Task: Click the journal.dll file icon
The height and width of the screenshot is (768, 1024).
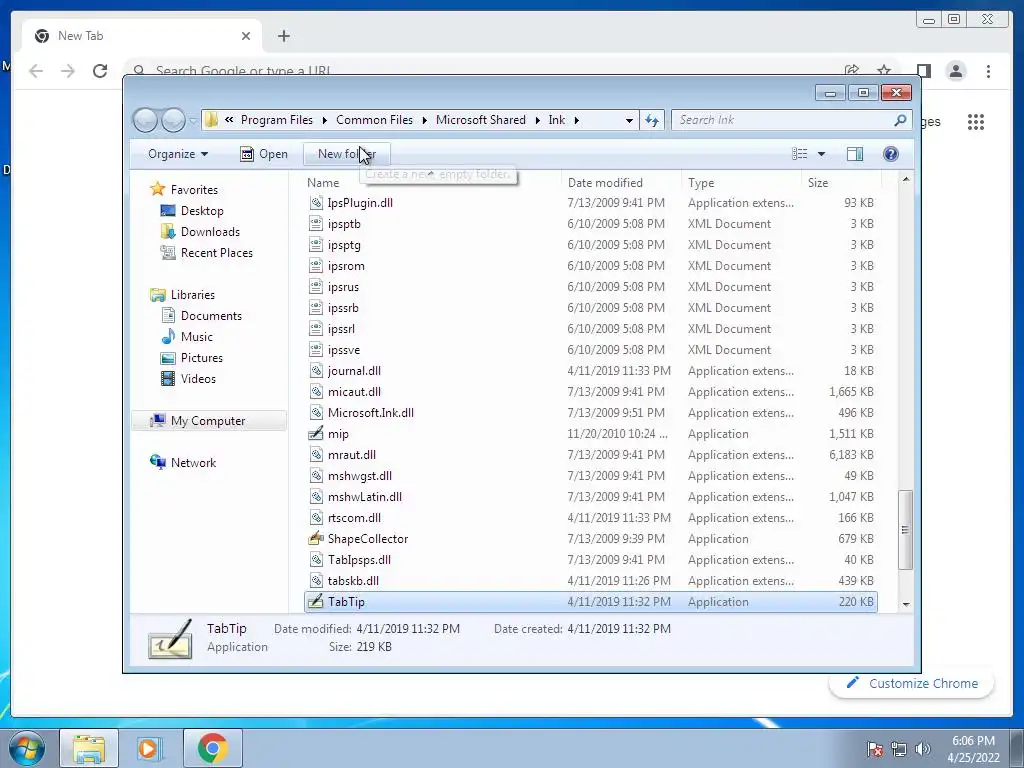Action: [x=316, y=371]
